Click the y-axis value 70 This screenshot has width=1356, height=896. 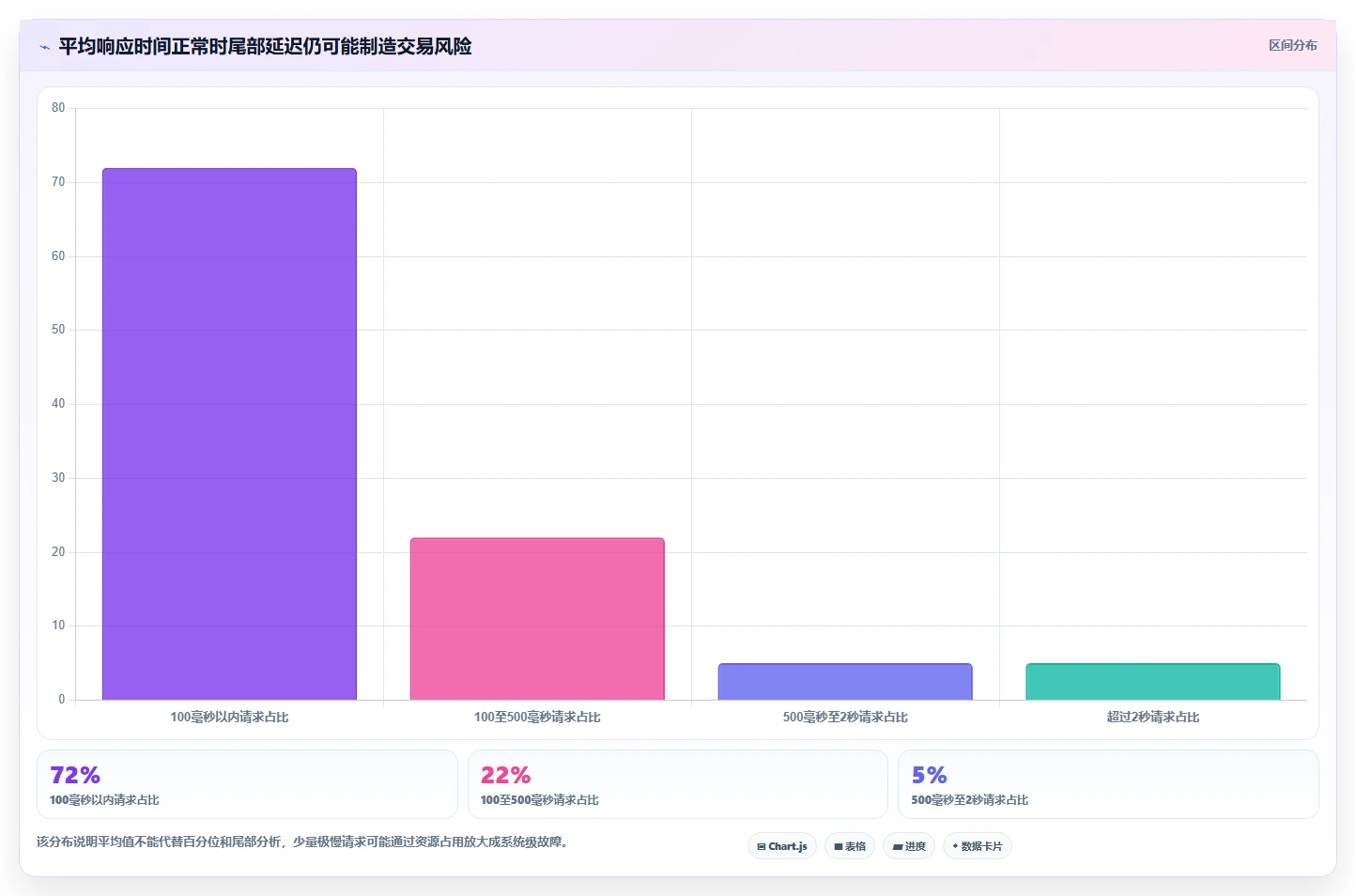(x=58, y=182)
